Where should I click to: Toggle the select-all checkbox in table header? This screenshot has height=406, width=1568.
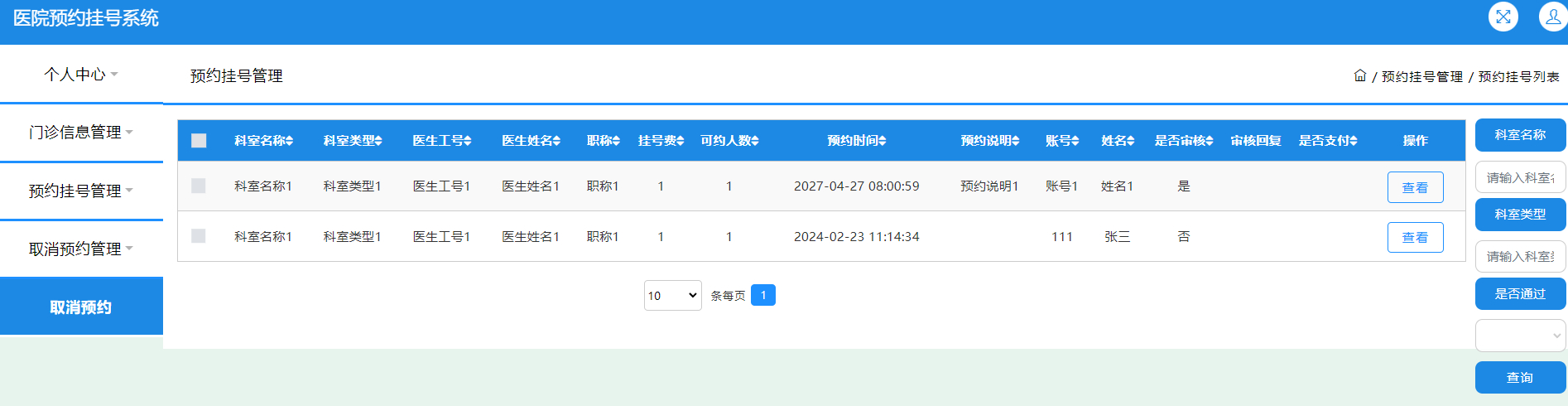199,141
